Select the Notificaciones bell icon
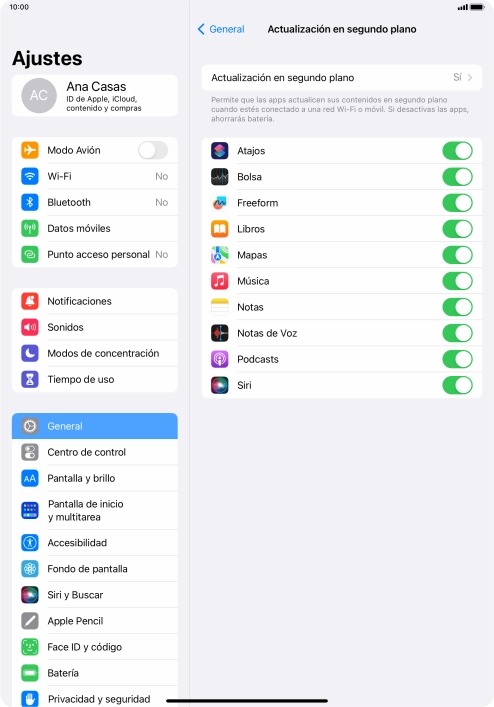 [30, 301]
